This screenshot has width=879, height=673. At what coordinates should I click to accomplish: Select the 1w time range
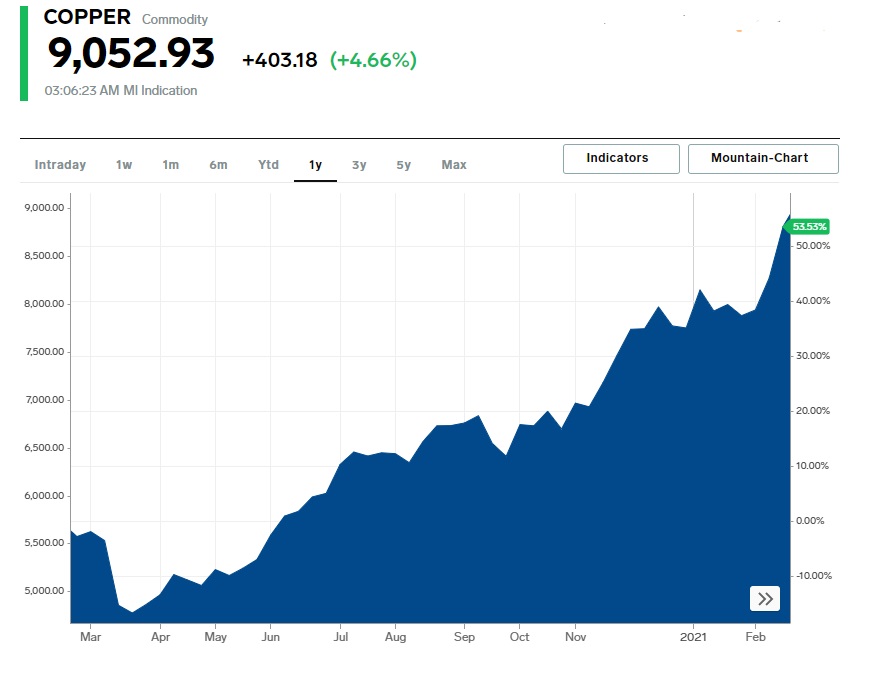tap(124, 165)
